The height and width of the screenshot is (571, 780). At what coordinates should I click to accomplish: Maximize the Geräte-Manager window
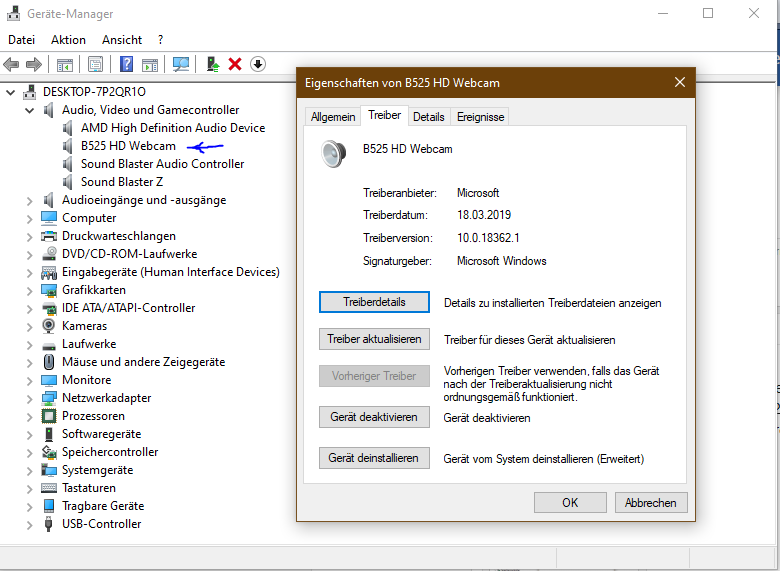pos(708,13)
